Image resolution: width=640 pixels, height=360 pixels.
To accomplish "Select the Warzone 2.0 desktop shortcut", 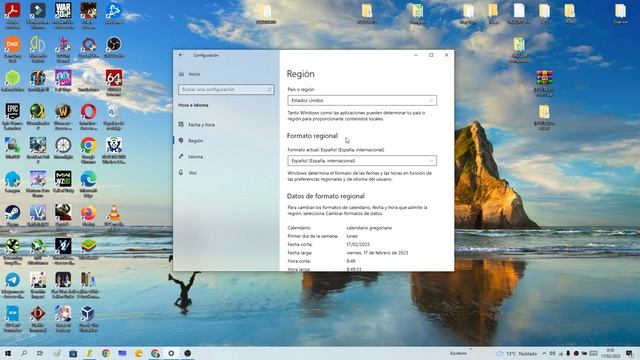I will tap(63, 16).
